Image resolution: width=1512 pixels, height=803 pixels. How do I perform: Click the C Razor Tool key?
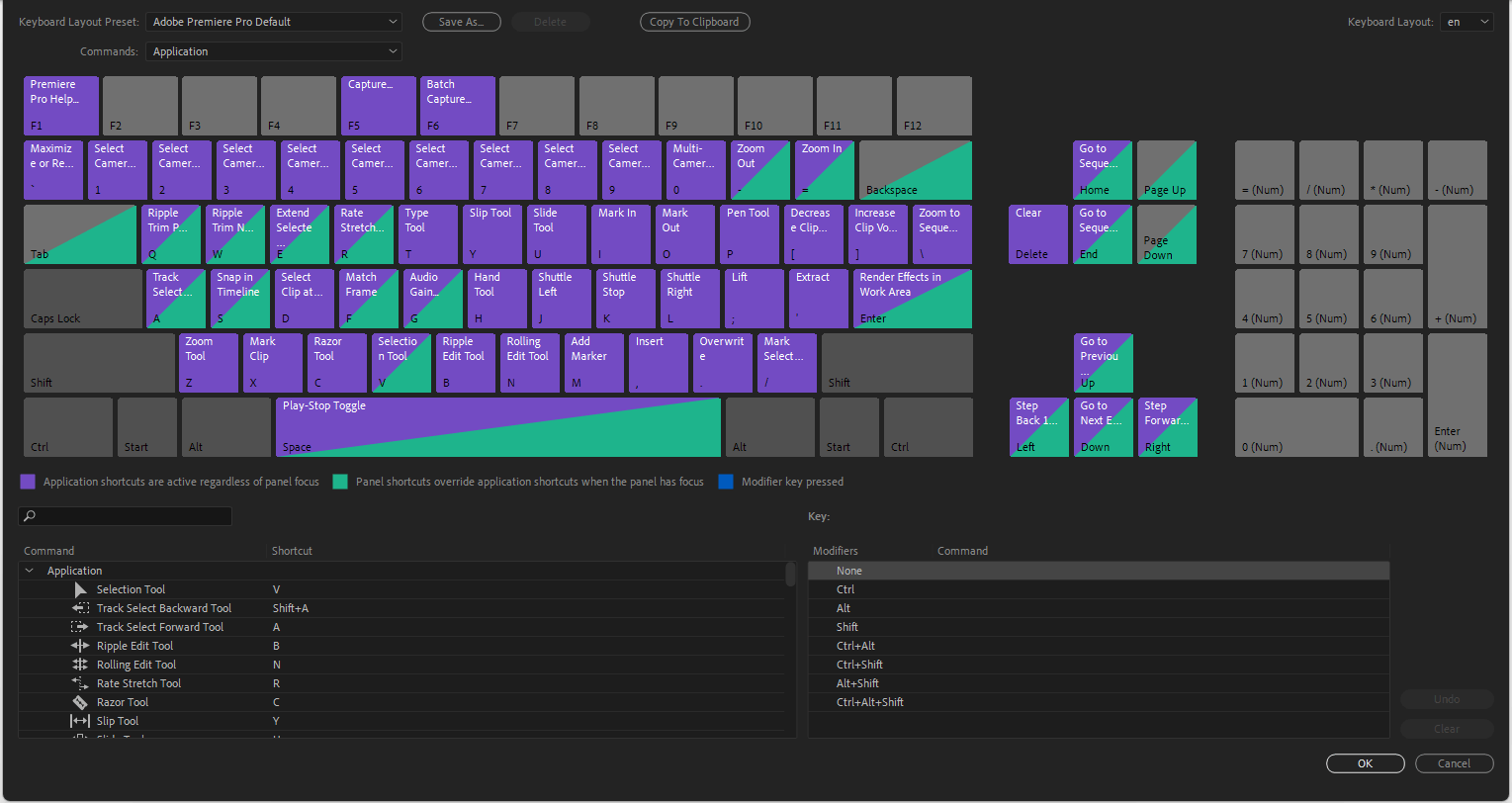(337, 363)
